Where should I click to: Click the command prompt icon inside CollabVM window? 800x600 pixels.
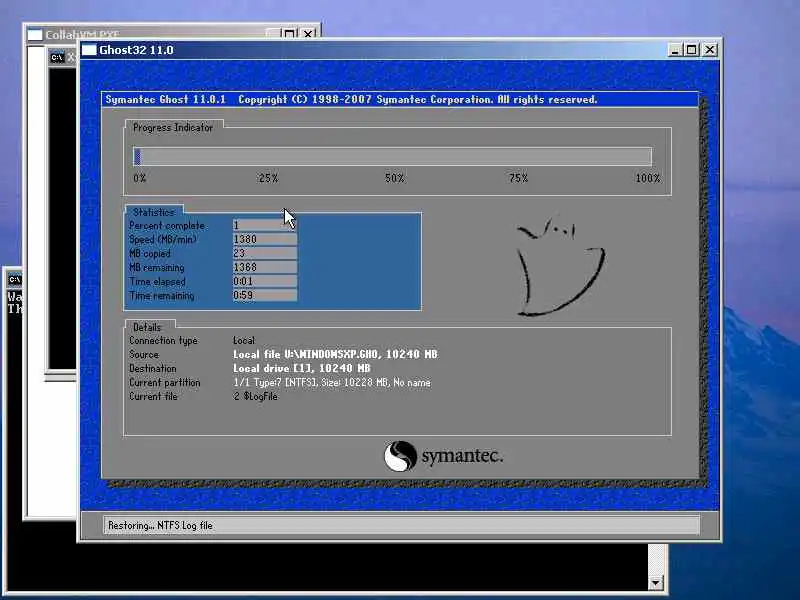click(x=57, y=57)
